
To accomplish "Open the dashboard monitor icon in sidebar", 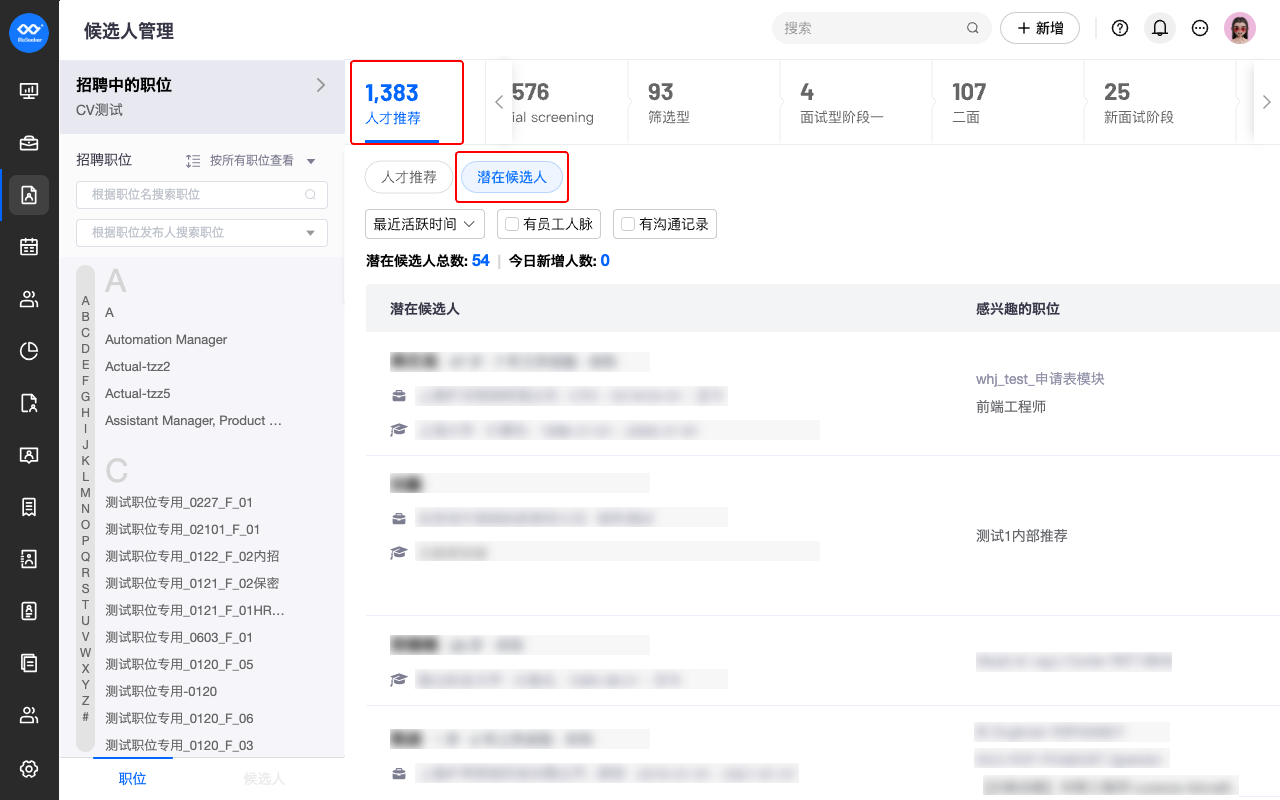I will [x=29, y=91].
